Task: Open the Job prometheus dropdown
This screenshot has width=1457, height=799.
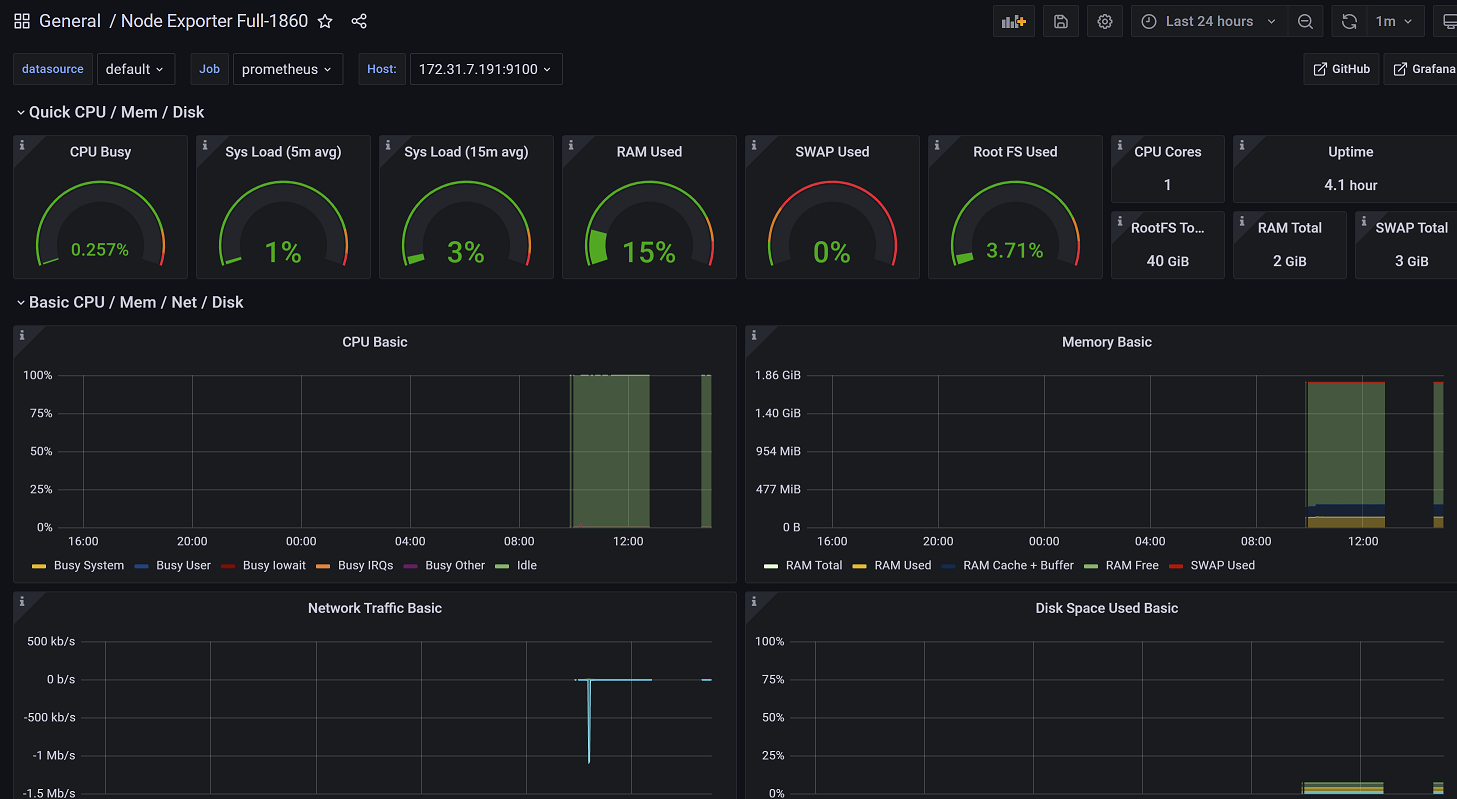Action: 287,69
